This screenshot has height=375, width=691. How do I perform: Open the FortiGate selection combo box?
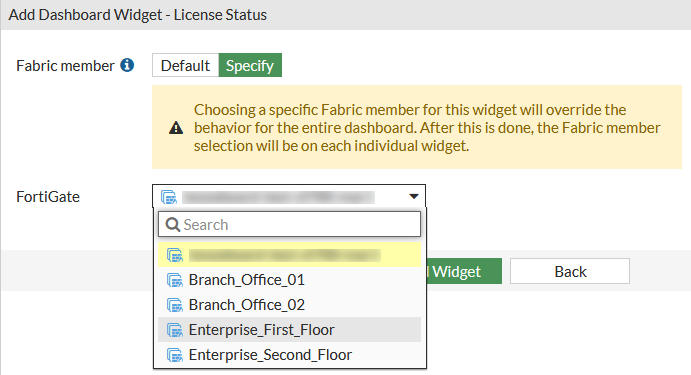(289, 196)
